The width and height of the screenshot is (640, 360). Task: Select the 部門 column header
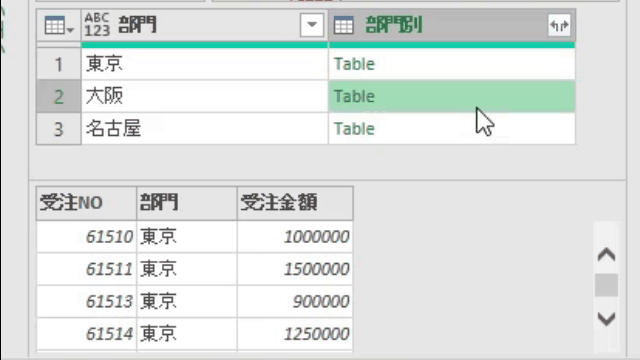pyautogui.click(x=204, y=25)
